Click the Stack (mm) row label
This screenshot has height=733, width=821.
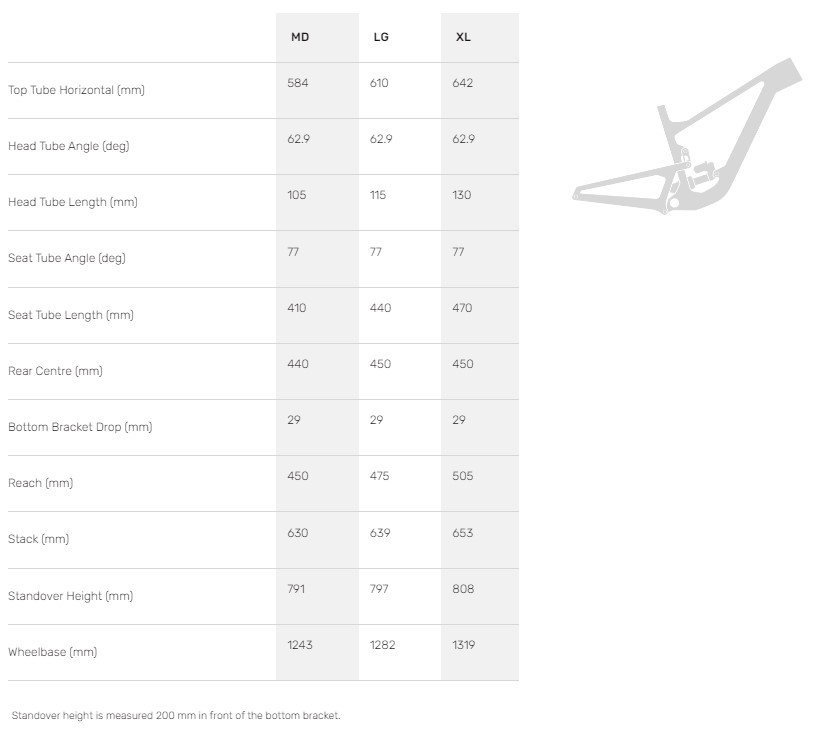(38, 539)
